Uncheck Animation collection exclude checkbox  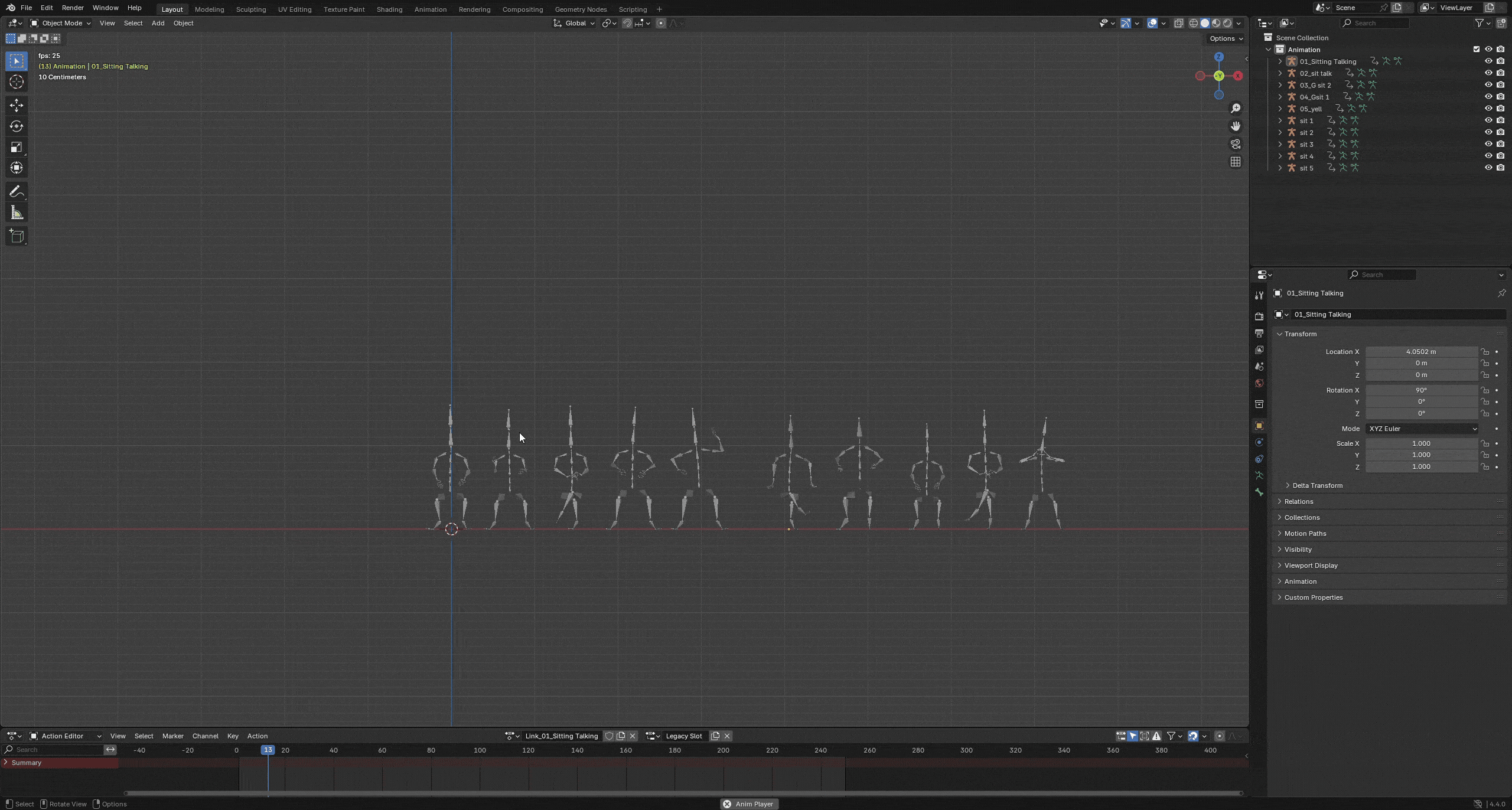(x=1477, y=50)
